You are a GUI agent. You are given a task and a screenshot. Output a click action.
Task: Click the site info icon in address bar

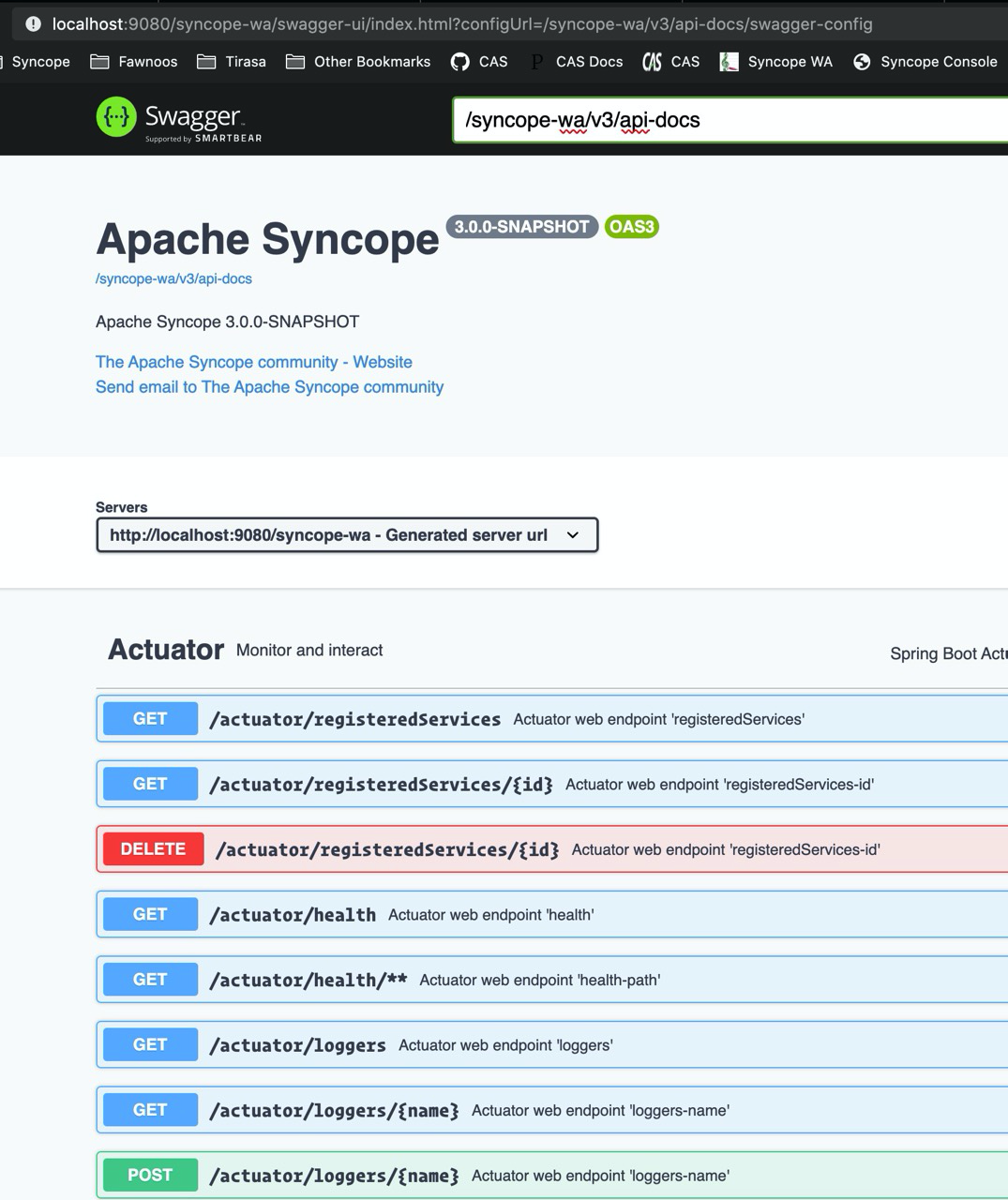coord(33,24)
